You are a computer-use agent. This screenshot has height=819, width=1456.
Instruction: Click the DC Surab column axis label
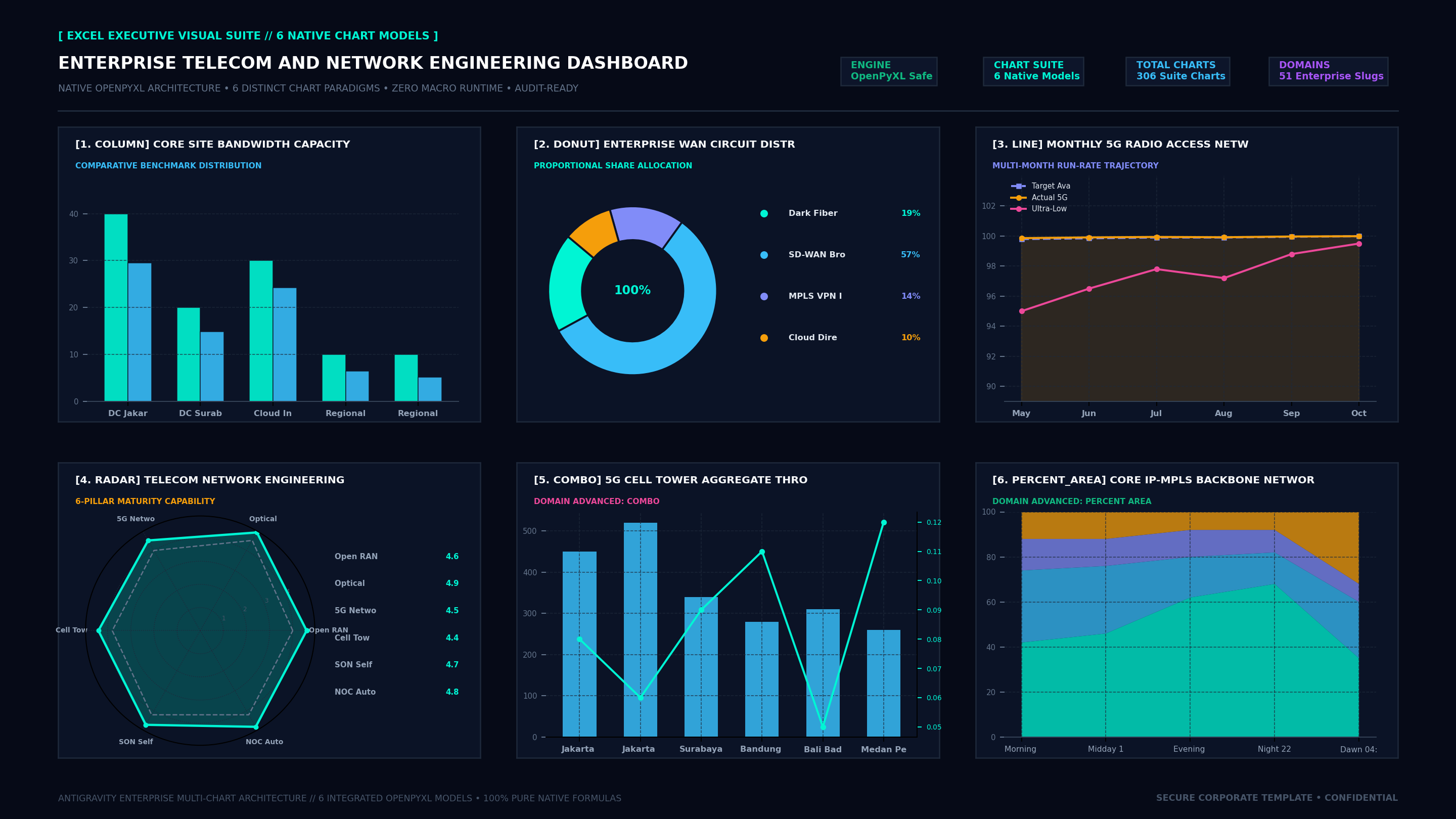coord(201,413)
